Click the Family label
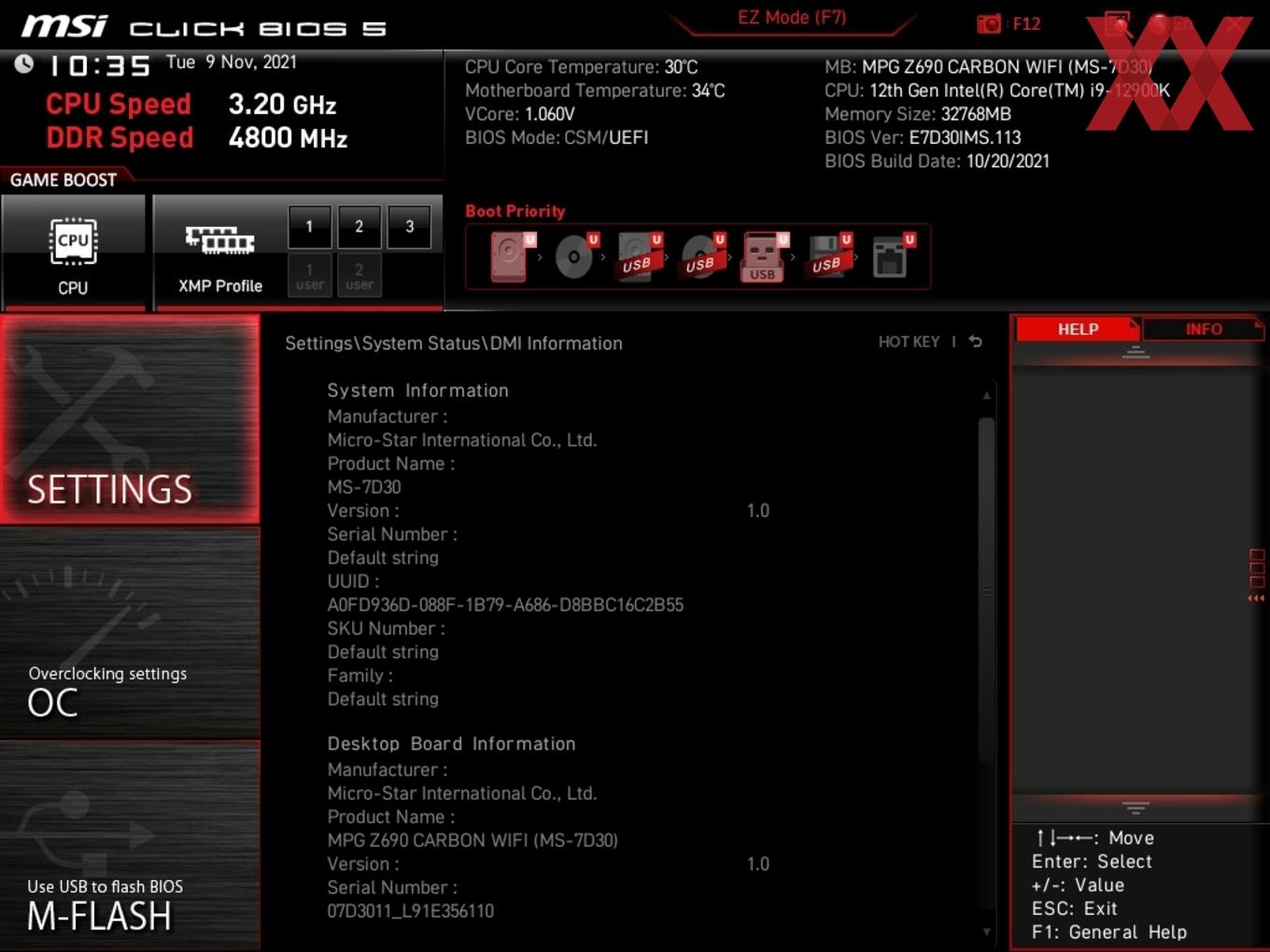 click(360, 676)
